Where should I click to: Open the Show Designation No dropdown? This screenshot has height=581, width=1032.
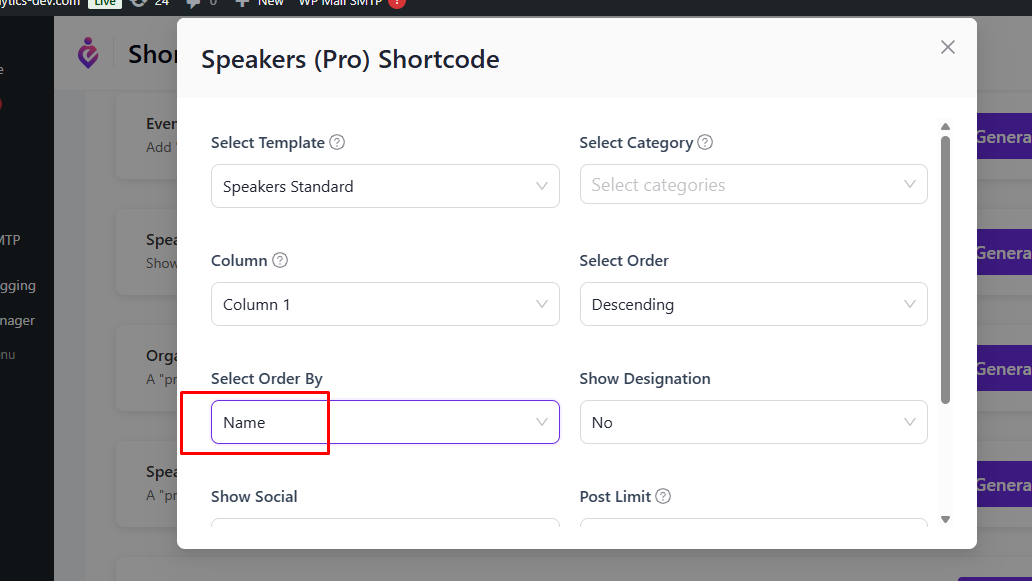point(754,422)
